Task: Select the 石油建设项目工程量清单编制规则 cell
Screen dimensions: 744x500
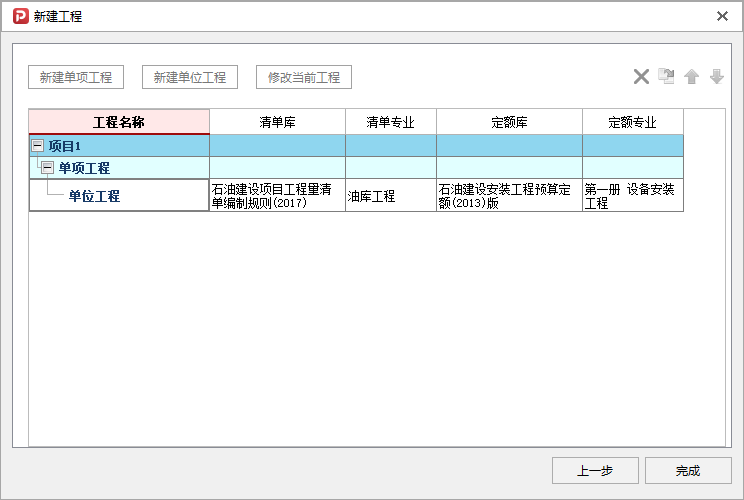Action: (277, 196)
